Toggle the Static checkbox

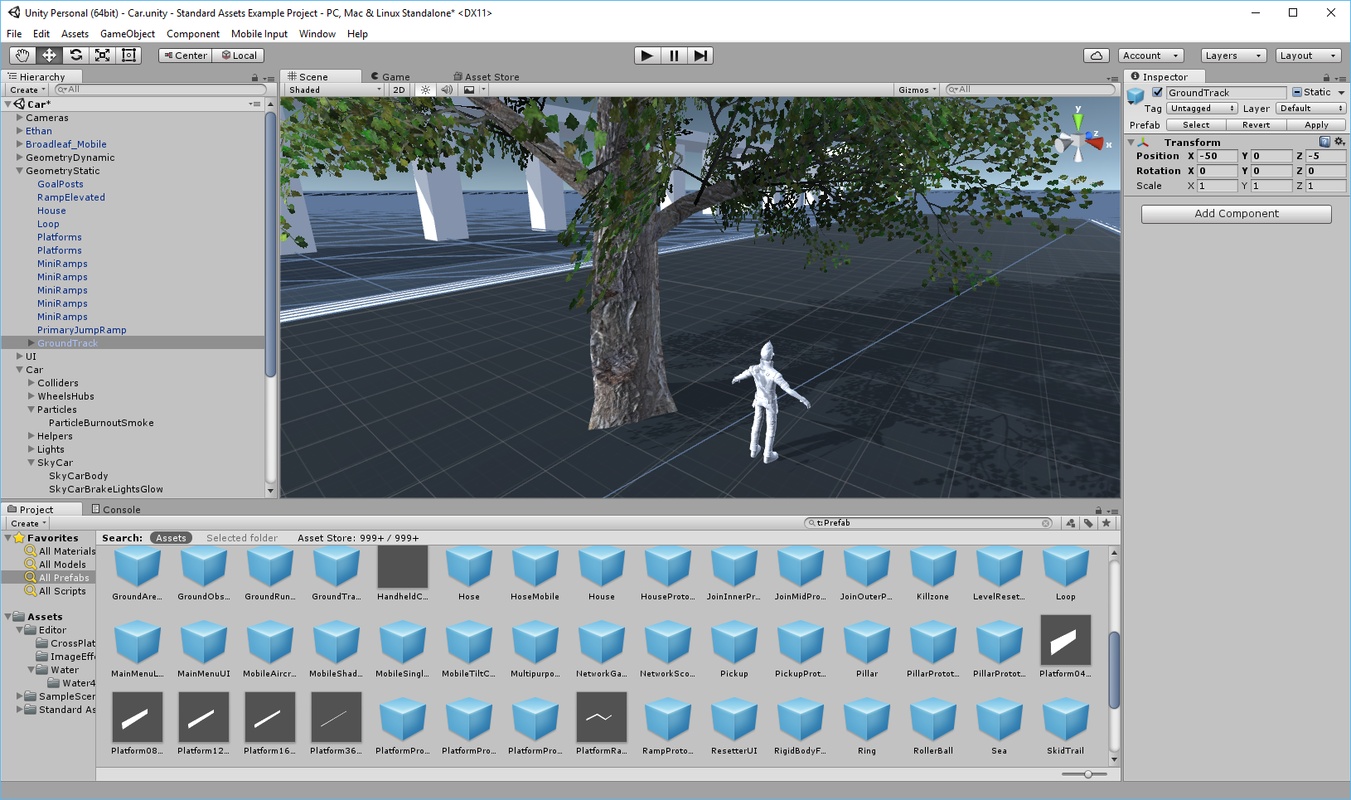pyautogui.click(x=1297, y=92)
